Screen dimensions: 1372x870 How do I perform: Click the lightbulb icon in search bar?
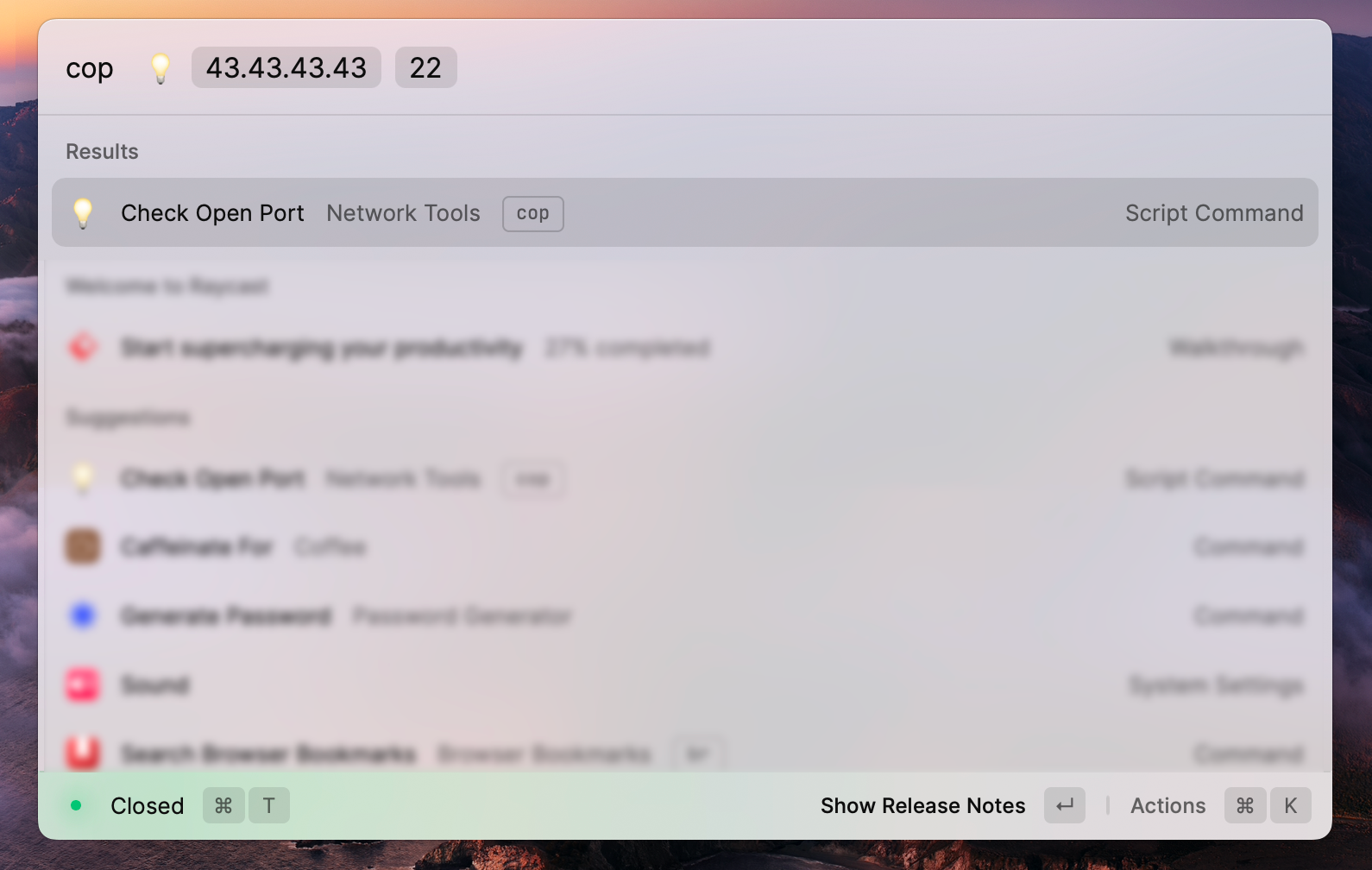(x=160, y=68)
